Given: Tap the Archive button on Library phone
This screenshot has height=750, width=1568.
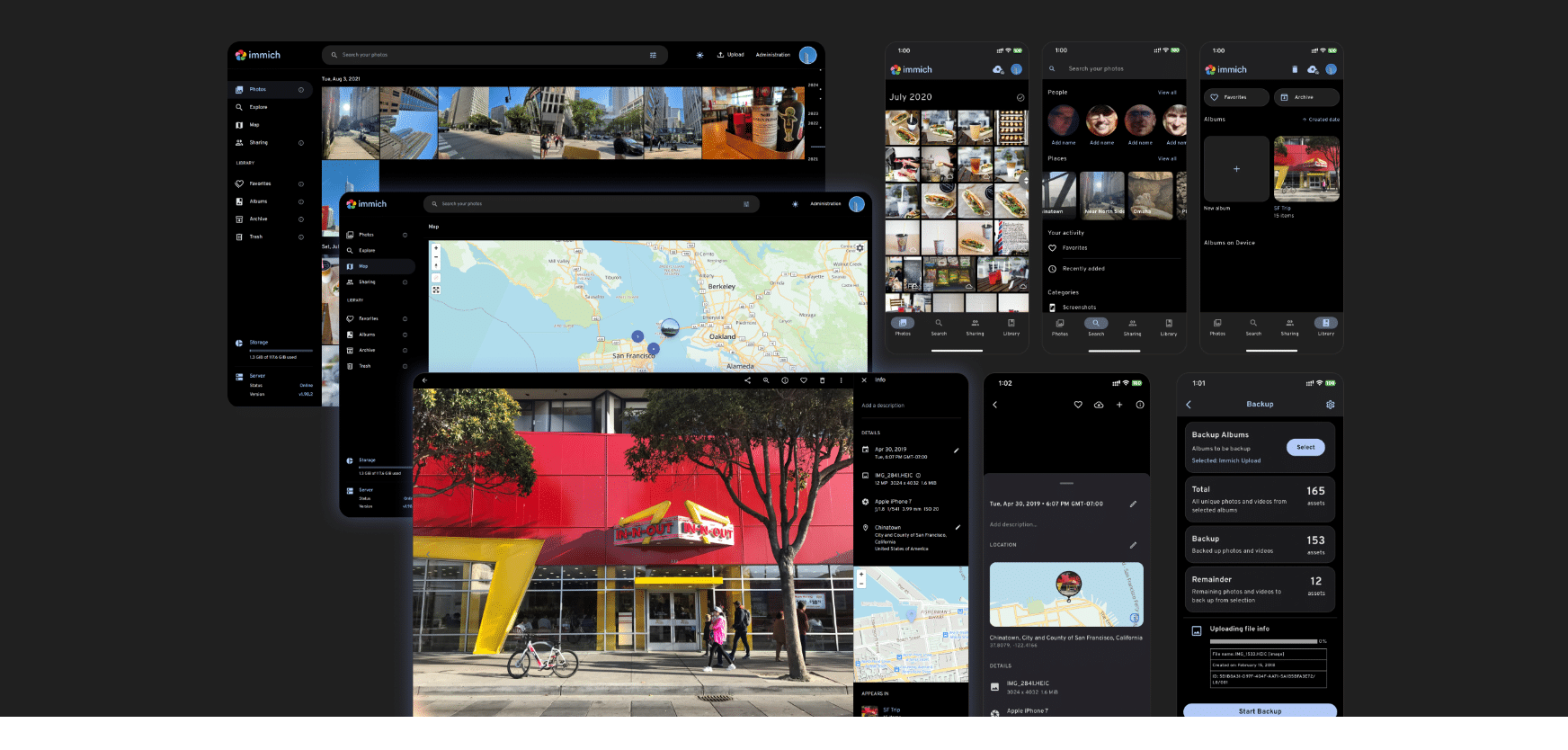Looking at the screenshot, I should [x=1306, y=97].
